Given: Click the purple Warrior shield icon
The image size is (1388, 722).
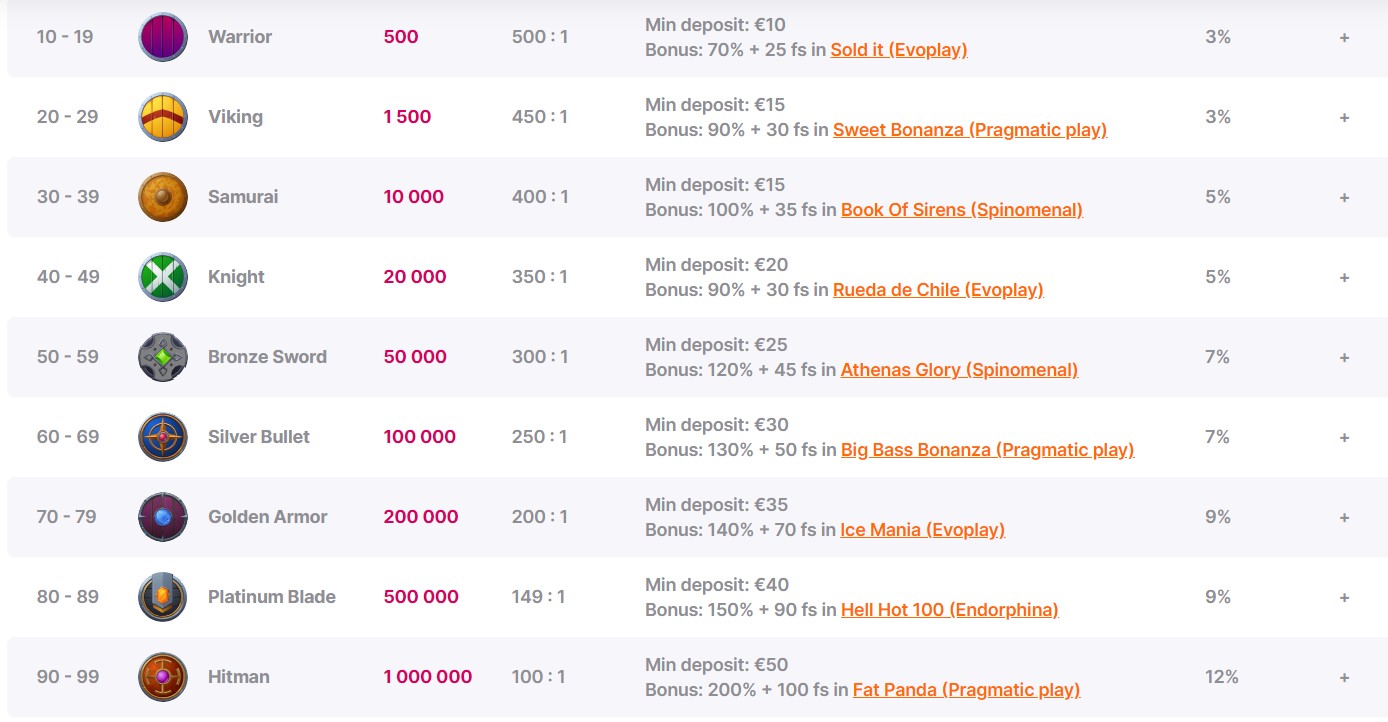Looking at the screenshot, I should pos(163,37).
